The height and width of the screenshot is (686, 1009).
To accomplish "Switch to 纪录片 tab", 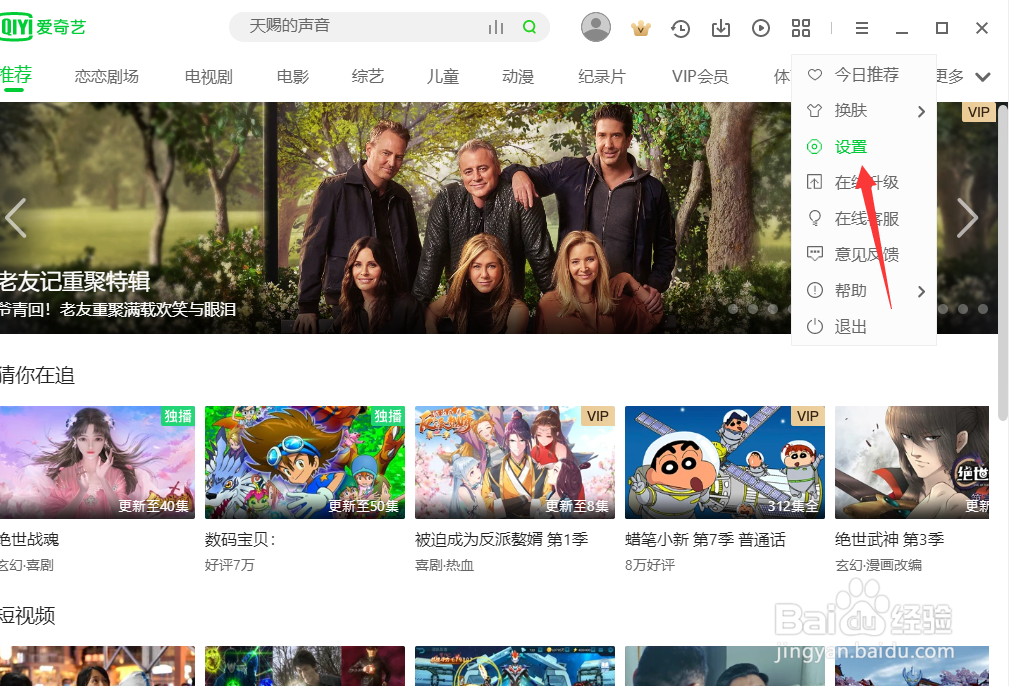I will pyautogui.click(x=602, y=77).
